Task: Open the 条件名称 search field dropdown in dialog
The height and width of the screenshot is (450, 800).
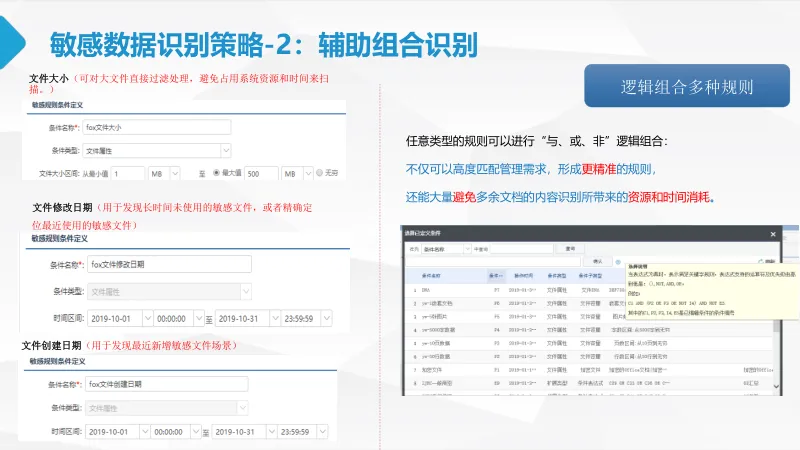Action: [467, 249]
